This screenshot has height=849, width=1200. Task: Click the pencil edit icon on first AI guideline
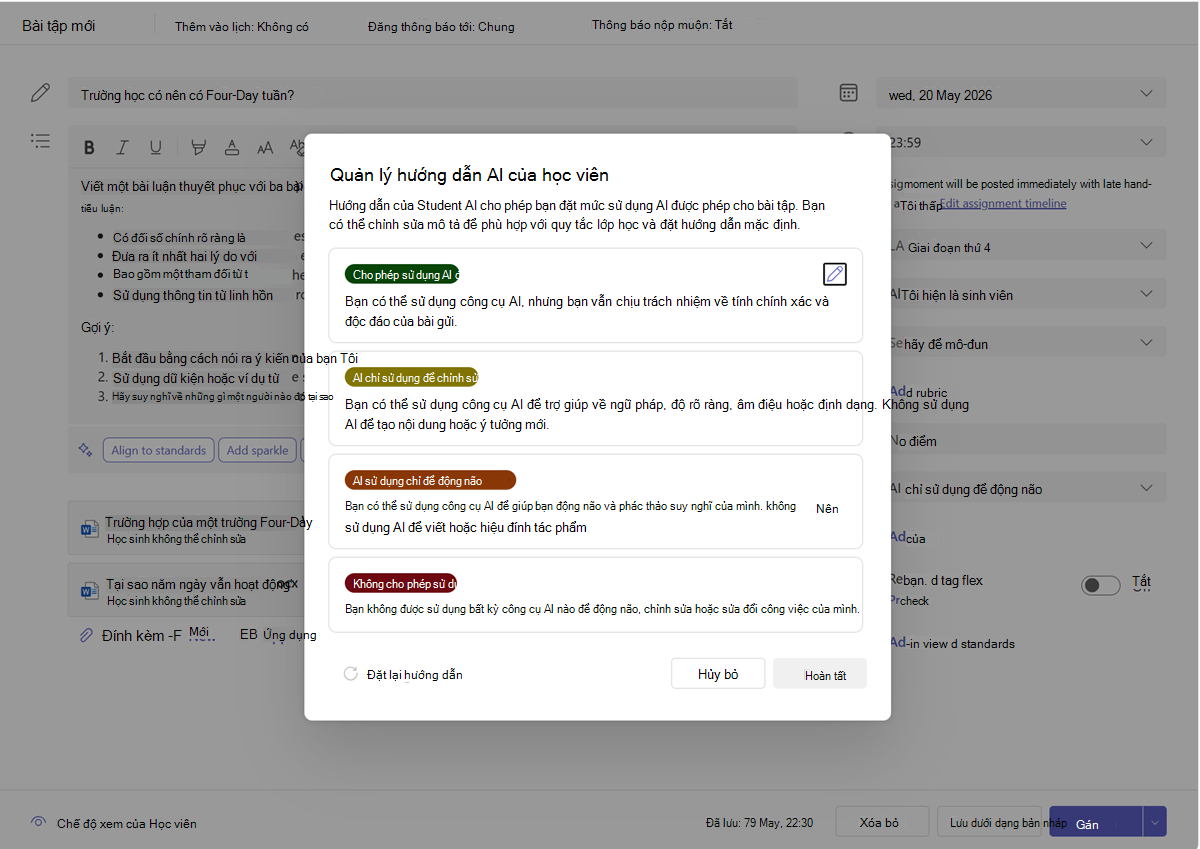pos(834,274)
